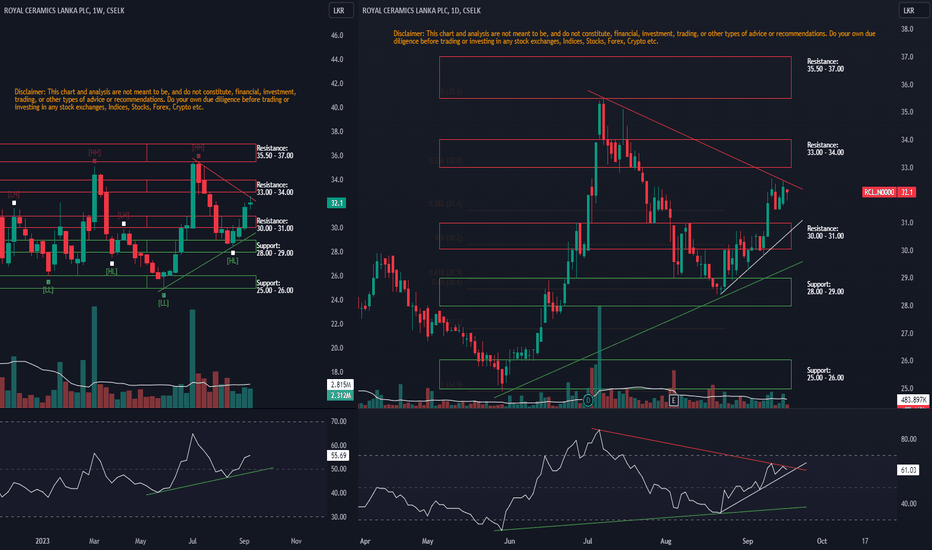Click the disclaimer text on daily chart
This screenshot has width=932, height=550.
634,37
